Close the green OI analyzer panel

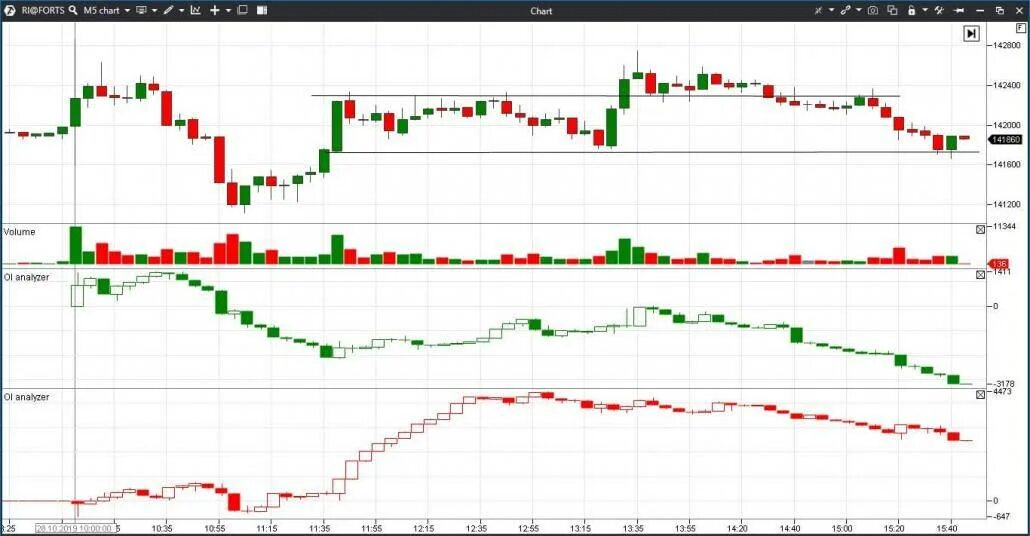pyautogui.click(x=980, y=275)
